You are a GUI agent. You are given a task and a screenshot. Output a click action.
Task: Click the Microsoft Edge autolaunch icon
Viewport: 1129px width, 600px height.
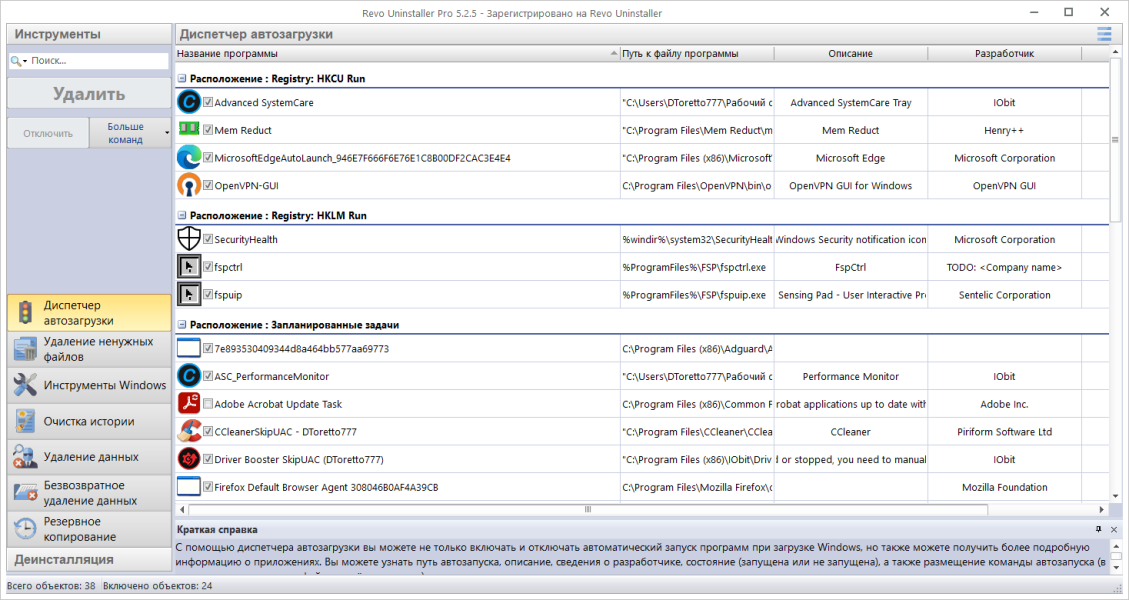(x=189, y=157)
